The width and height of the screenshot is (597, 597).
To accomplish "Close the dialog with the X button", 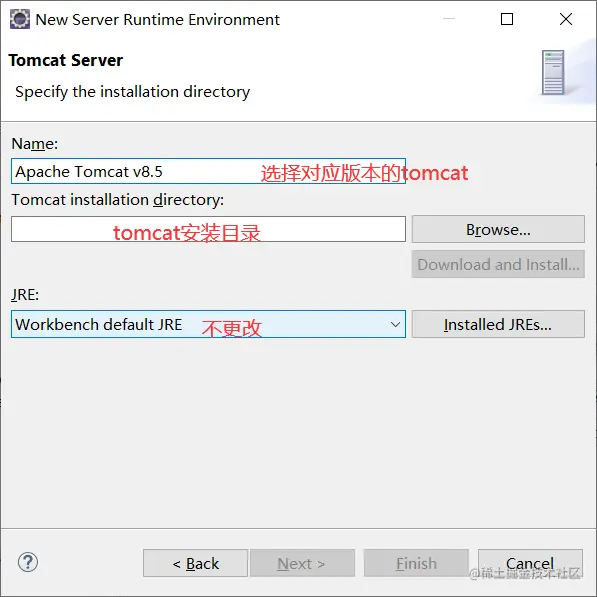I will (x=566, y=19).
